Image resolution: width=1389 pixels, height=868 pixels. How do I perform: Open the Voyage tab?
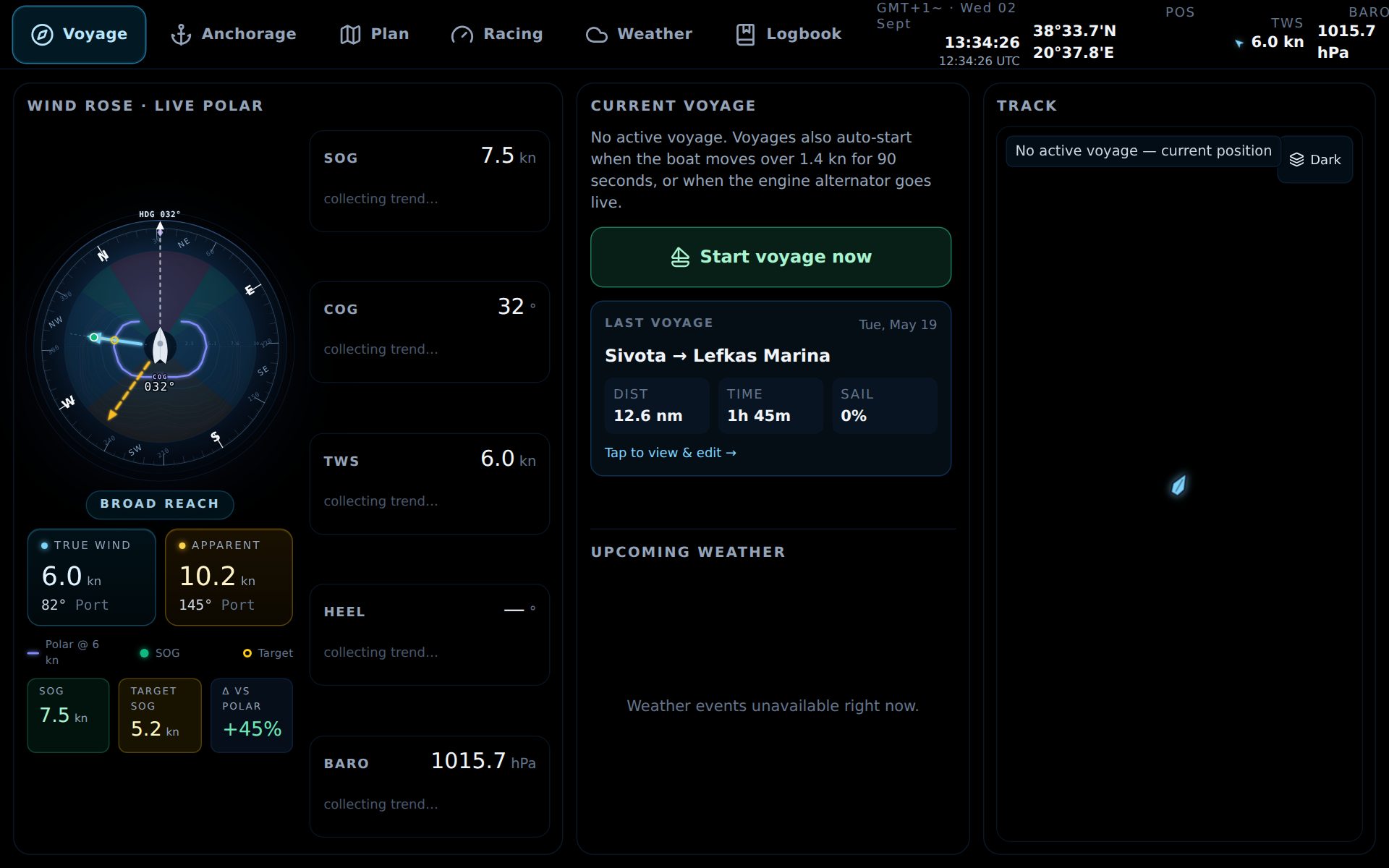pos(79,35)
